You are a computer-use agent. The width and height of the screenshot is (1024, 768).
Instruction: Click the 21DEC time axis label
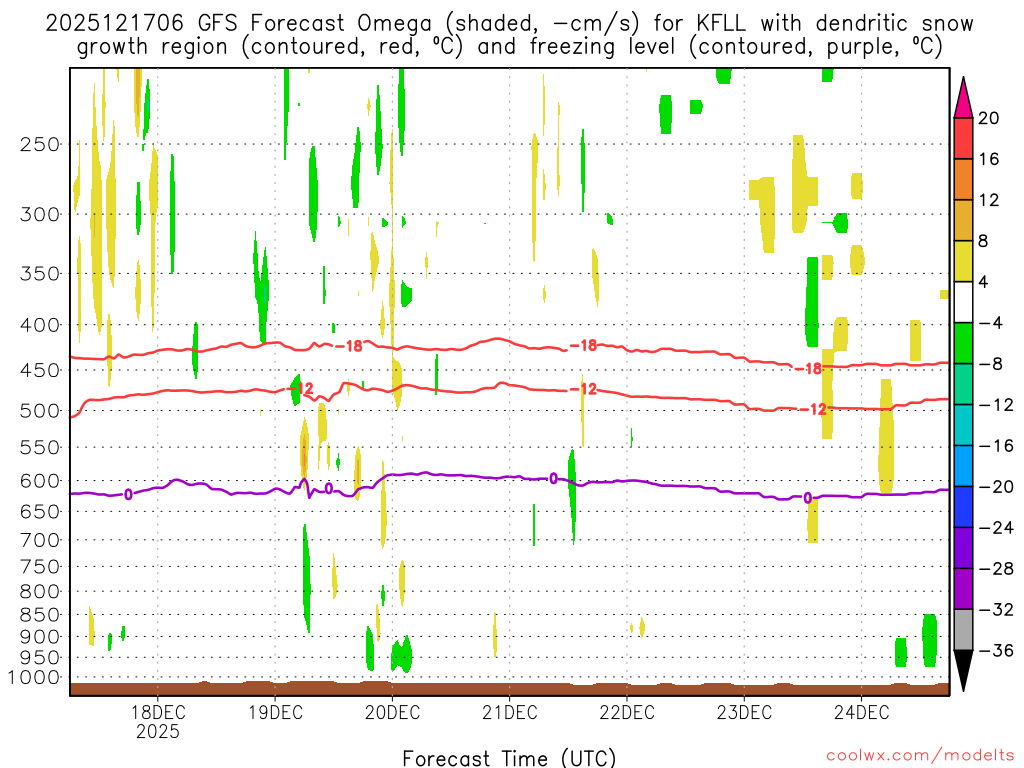(509, 712)
